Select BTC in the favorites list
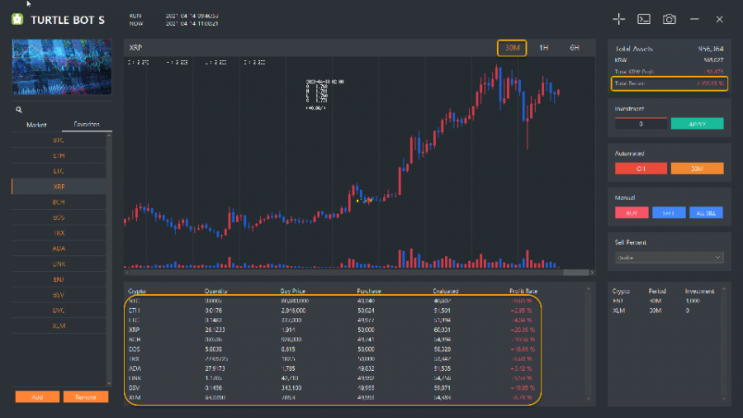The height and width of the screenshot is (418, 743). coord(59,140)
